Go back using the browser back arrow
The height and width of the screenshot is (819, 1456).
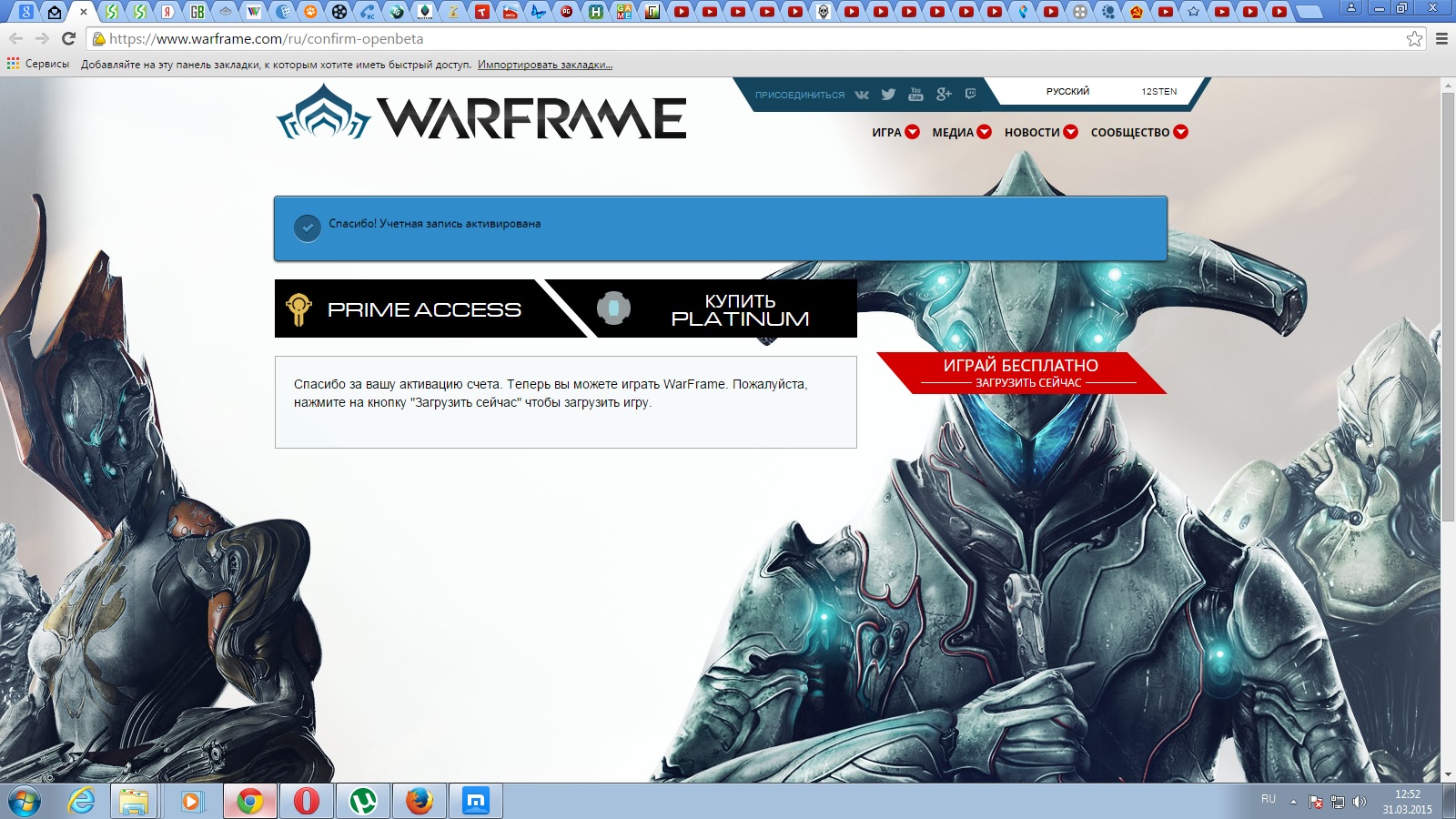click(15, 38)
